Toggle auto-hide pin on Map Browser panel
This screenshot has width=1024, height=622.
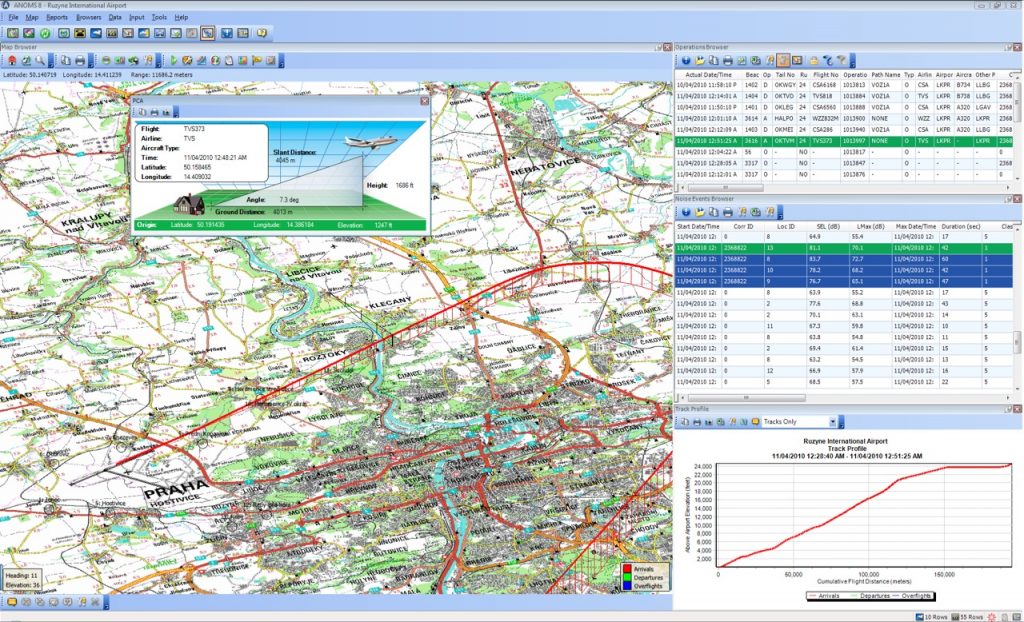click(x=658, y=47)
